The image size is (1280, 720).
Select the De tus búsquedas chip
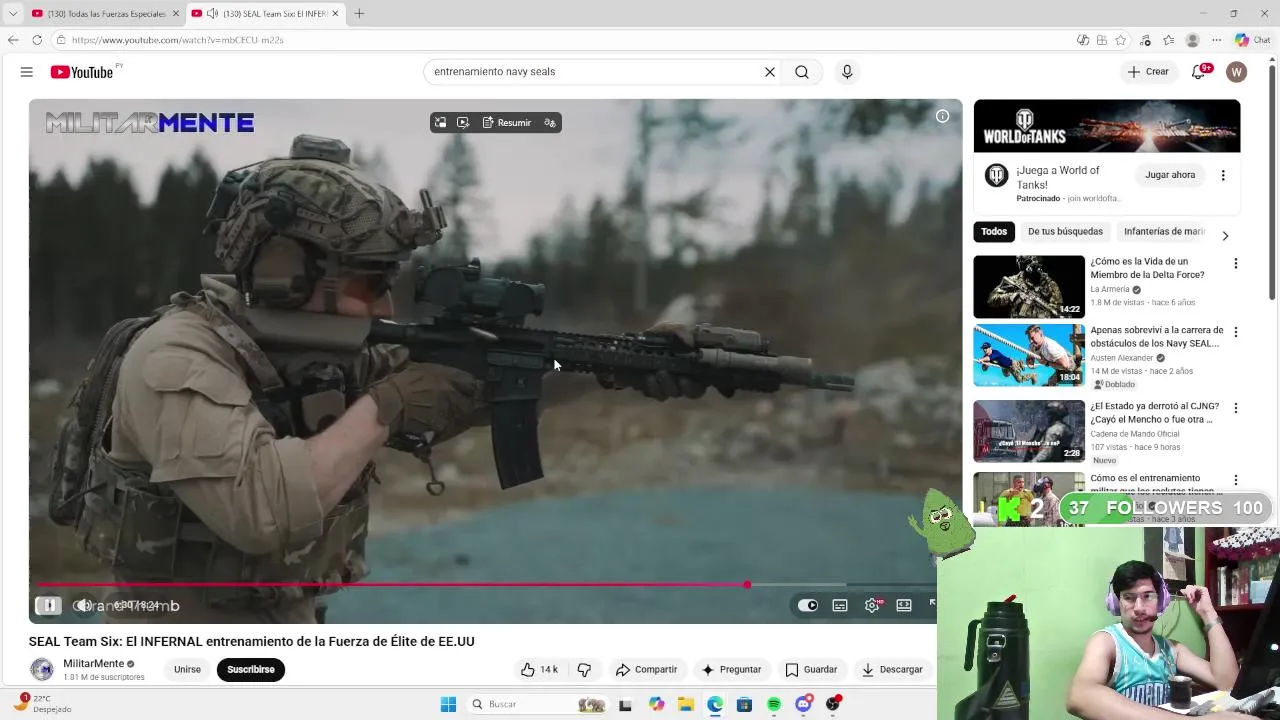click(x=1065, y=232)
